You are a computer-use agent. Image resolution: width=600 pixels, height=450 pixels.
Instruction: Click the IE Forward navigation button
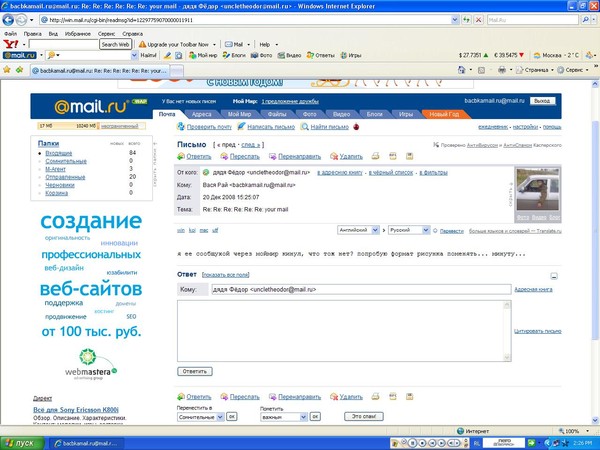(21, 20)
